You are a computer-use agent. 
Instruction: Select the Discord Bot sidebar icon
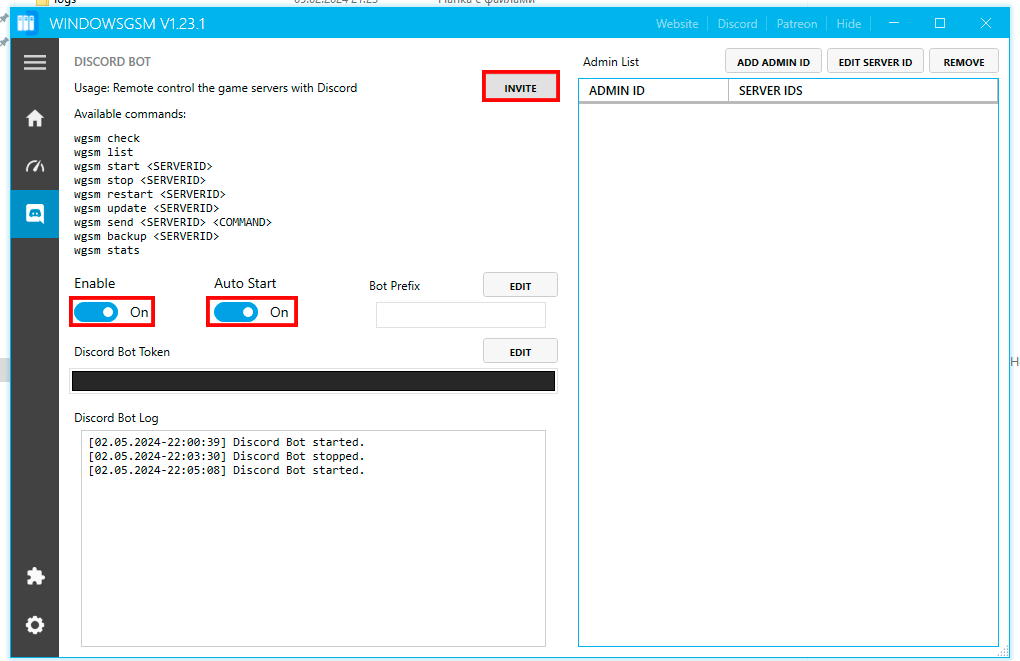point(34,213)
